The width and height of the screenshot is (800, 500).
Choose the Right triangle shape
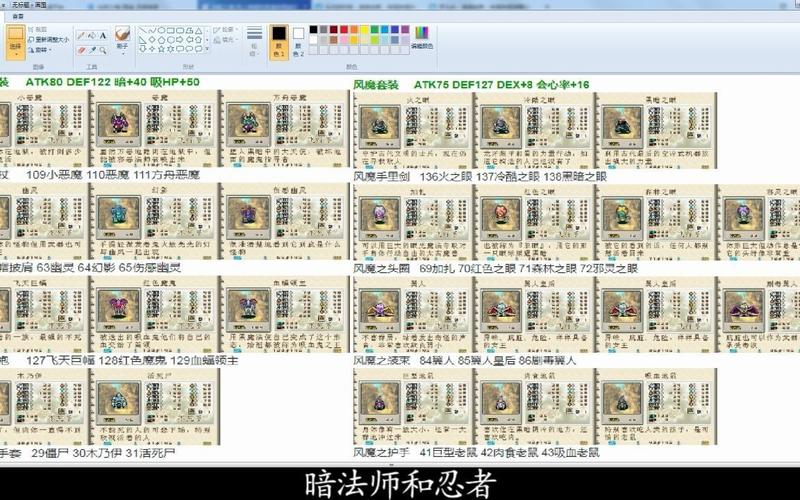143,40
